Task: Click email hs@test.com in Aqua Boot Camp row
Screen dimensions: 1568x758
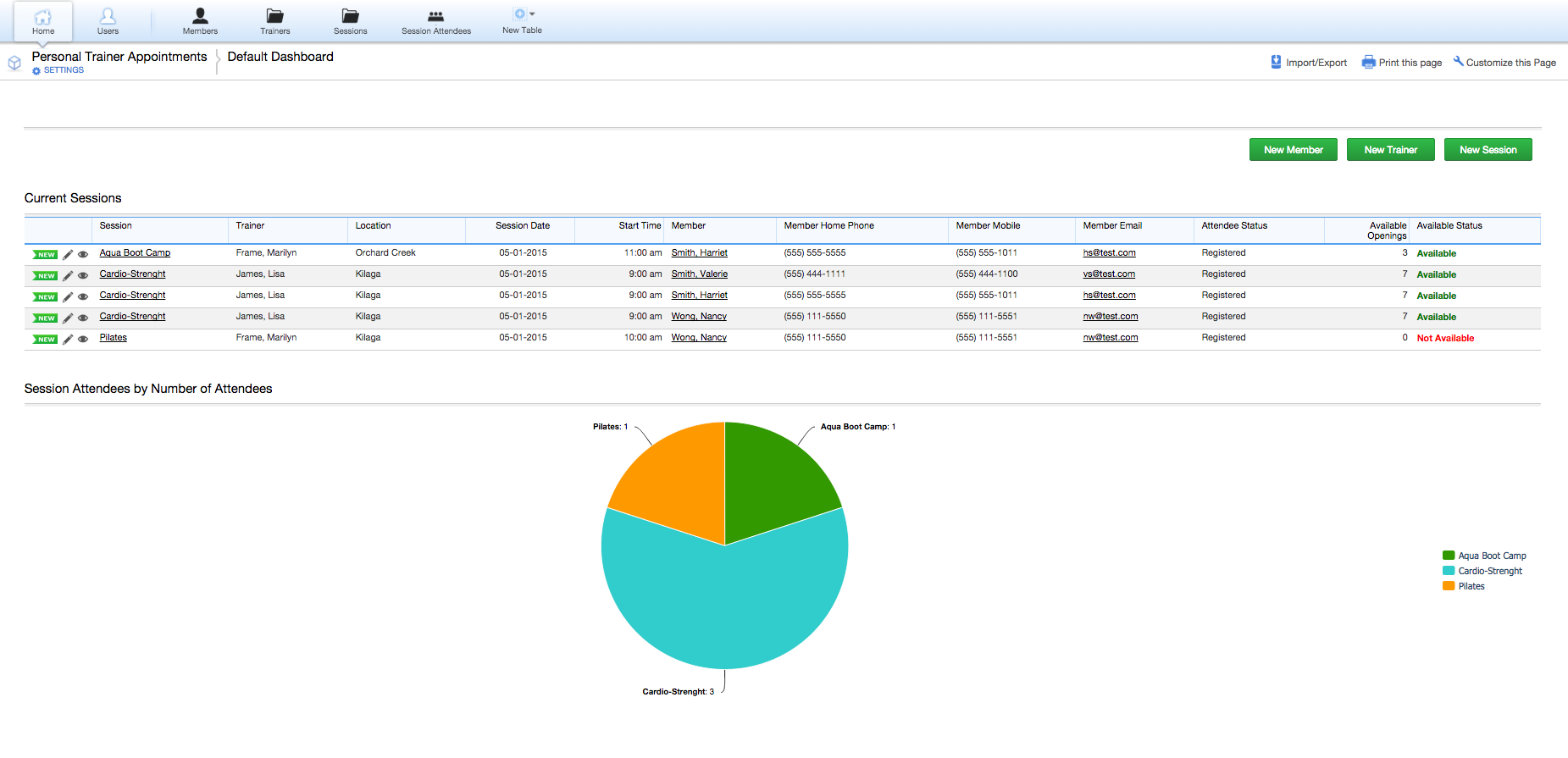Action: 1109,252
